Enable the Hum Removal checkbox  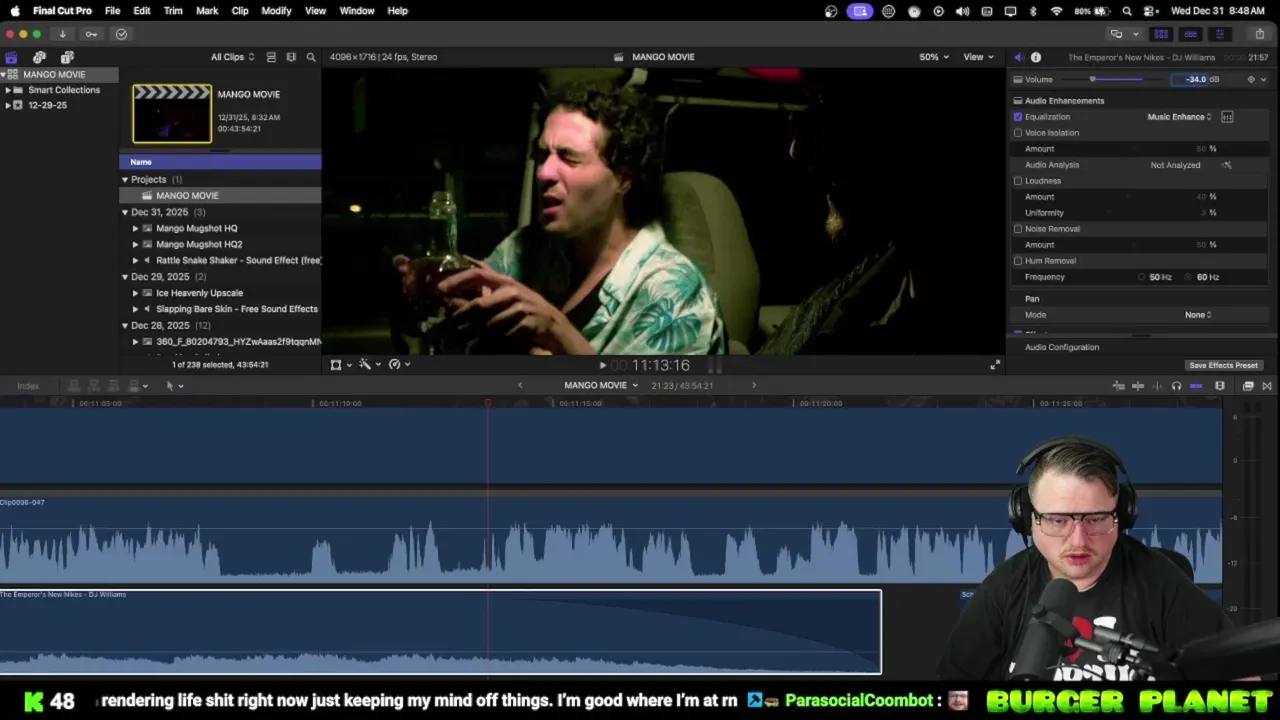pos(1018,261)
